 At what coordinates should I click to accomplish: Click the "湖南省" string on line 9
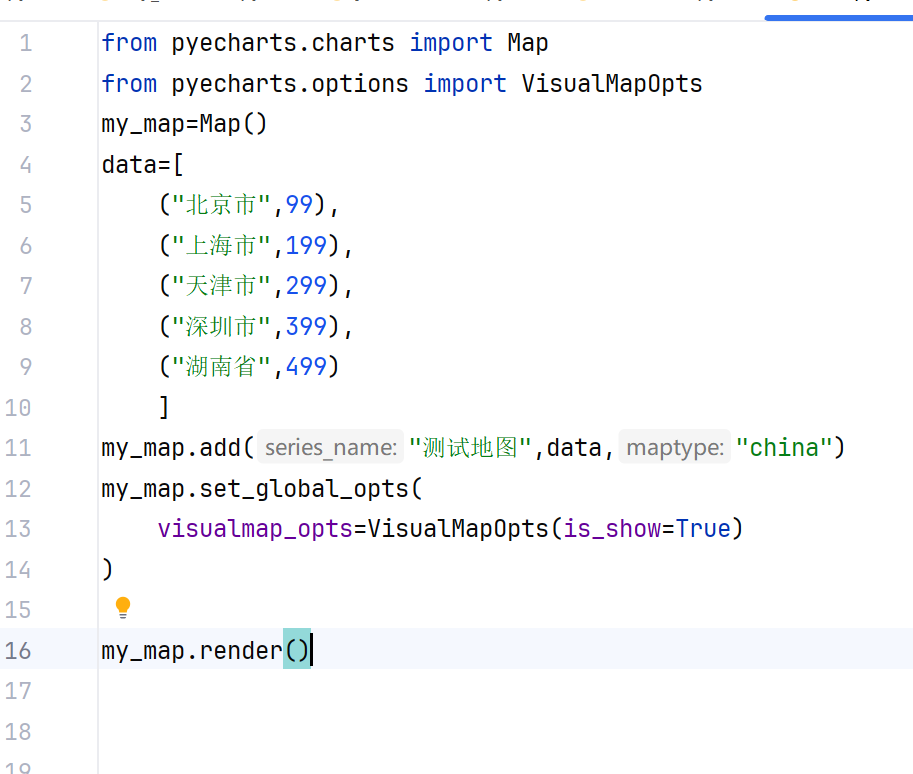click(x=221, y=366)
